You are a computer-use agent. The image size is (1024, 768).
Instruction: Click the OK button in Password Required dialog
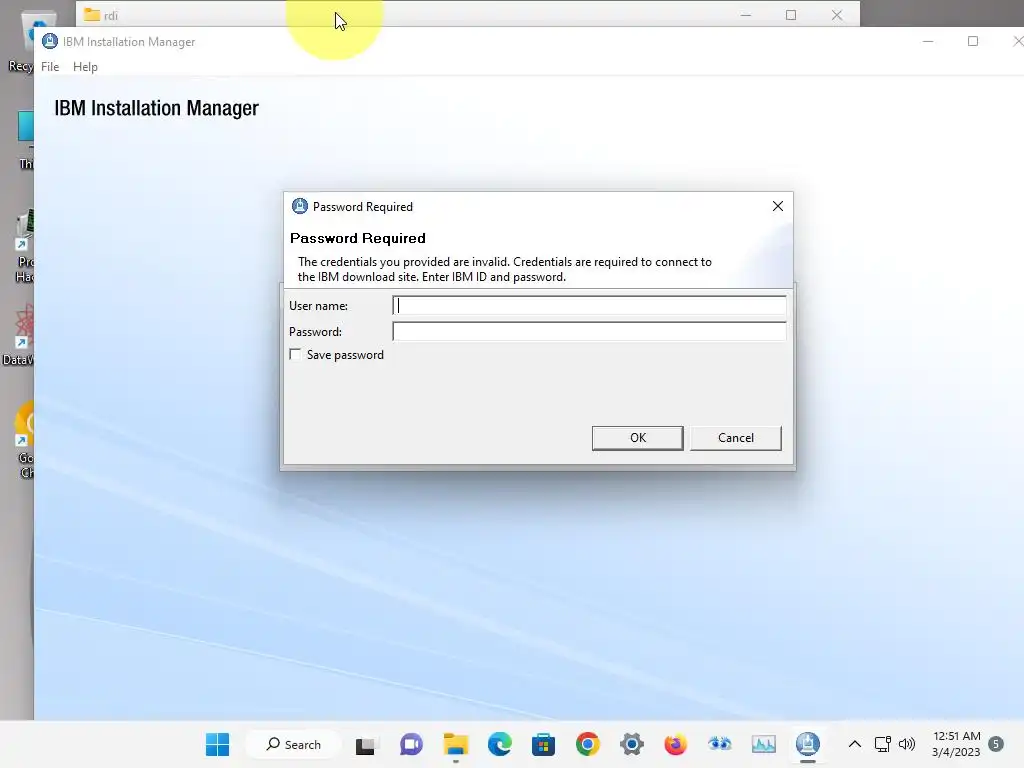[x=637, y=438]
